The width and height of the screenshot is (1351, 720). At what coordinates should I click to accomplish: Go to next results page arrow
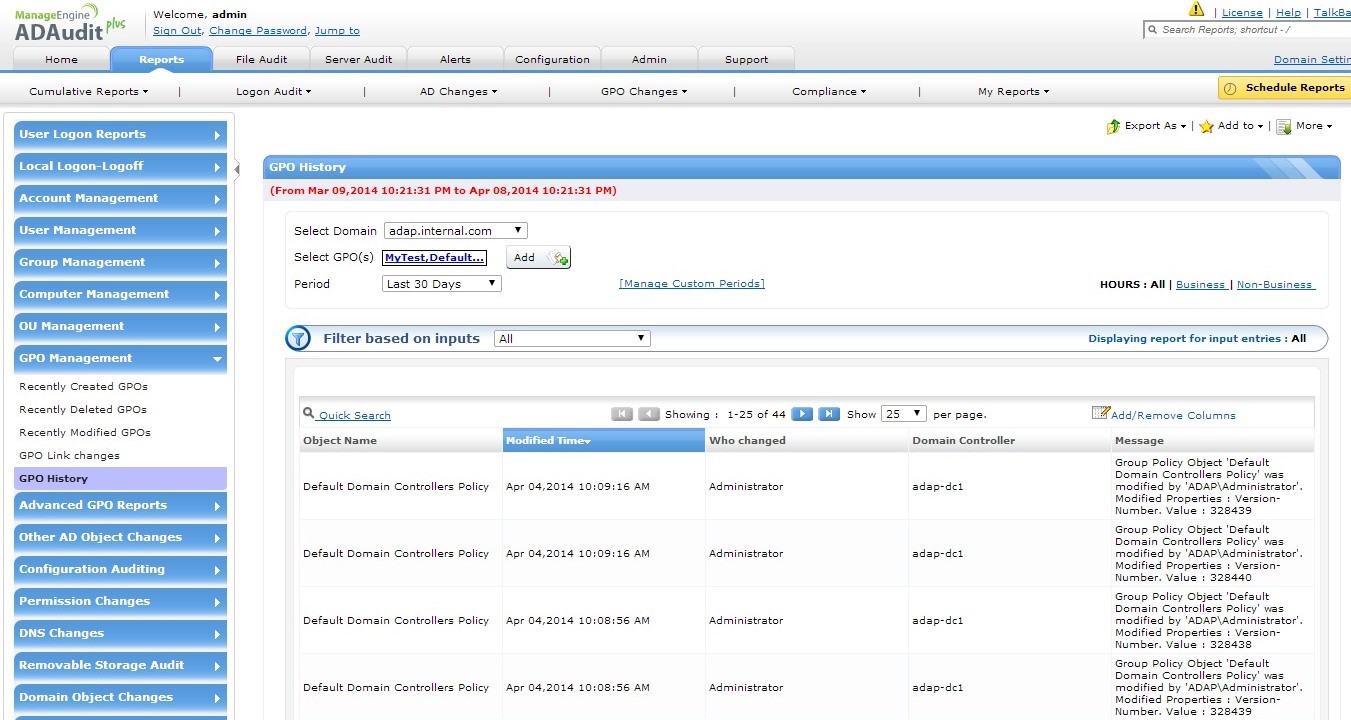802,413
